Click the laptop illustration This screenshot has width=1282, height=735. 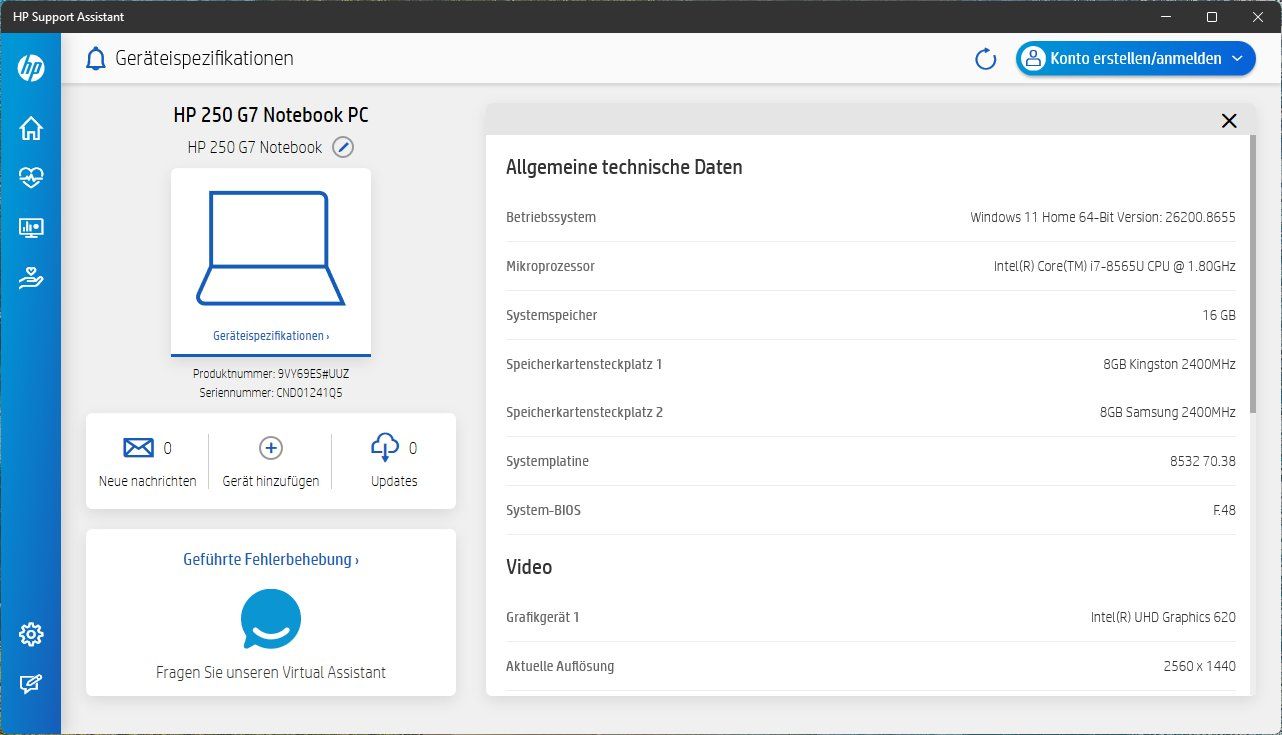click(271, 248)
